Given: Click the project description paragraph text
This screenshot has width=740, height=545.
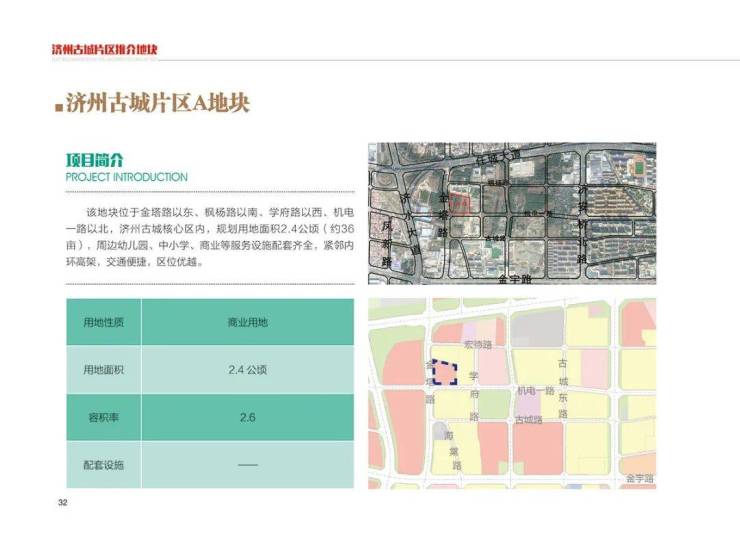Looking at the screenshot, I should (x=209, y=238).
